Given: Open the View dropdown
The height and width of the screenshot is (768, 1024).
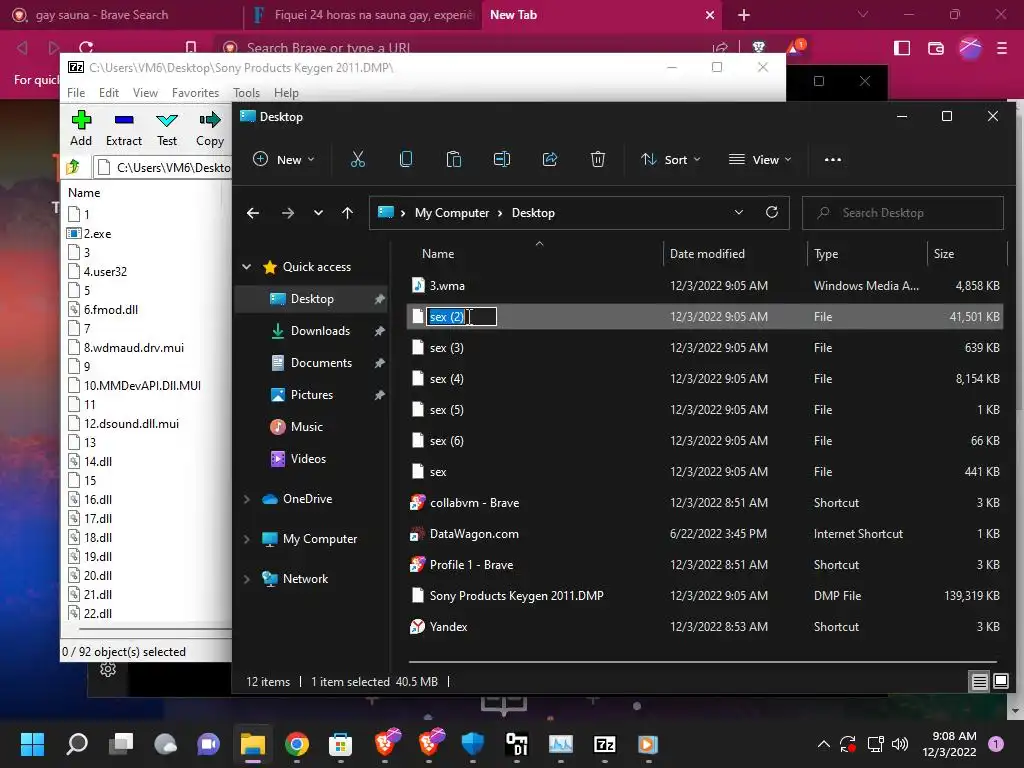Looking at the screenshot, I should [760, 159].
